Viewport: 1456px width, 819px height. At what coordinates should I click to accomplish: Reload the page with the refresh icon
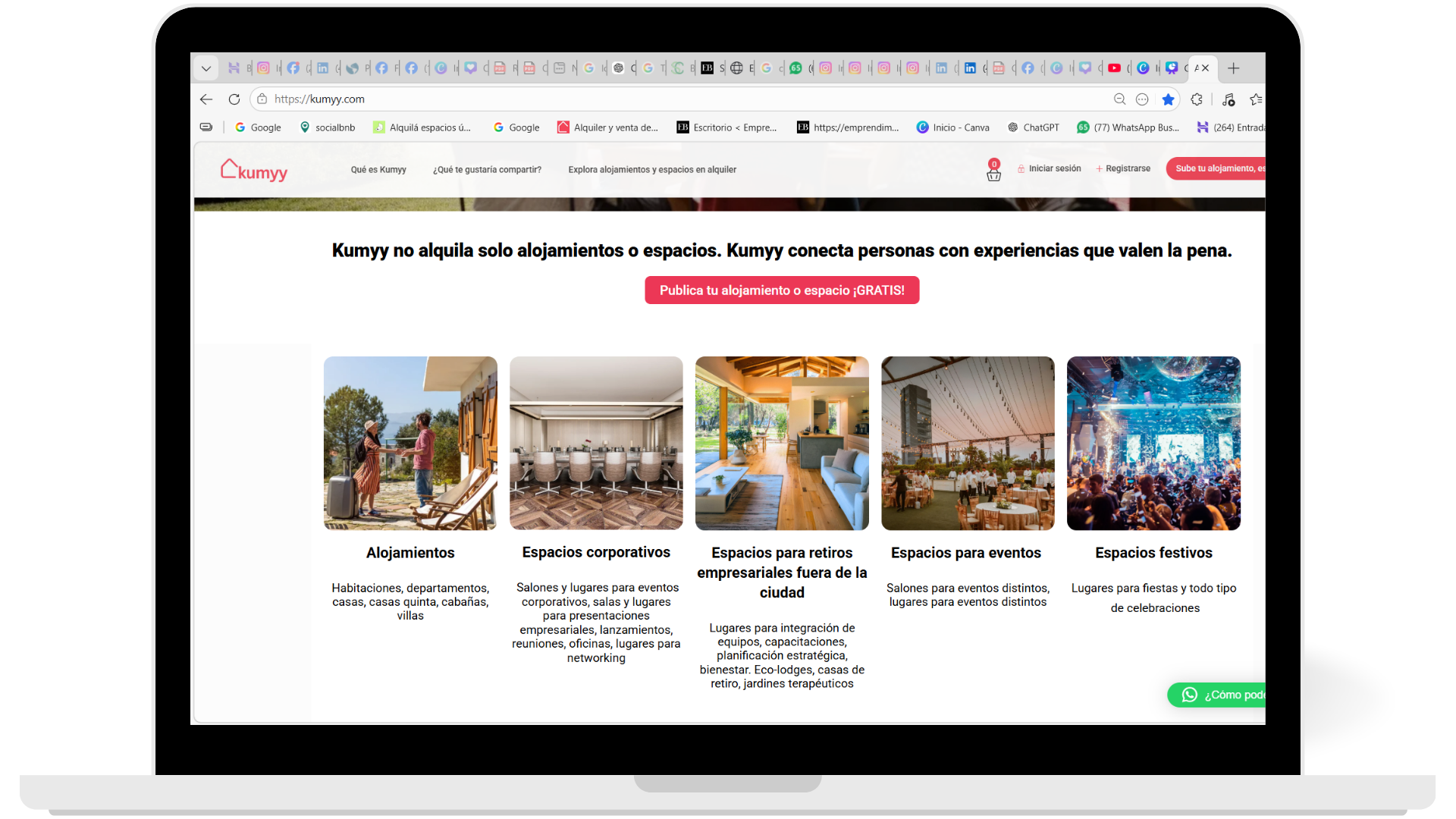click(234, 99)
